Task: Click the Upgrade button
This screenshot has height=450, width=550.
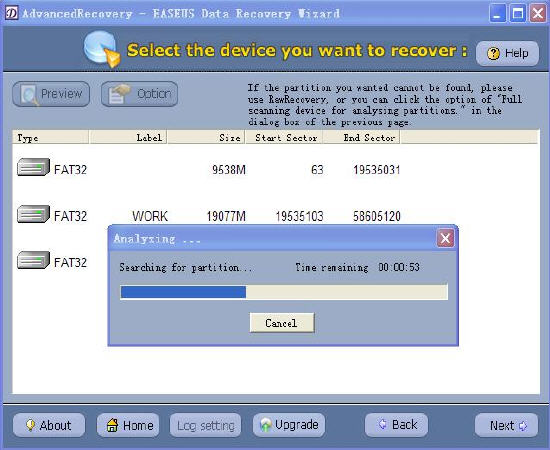Action: (289, 425)
